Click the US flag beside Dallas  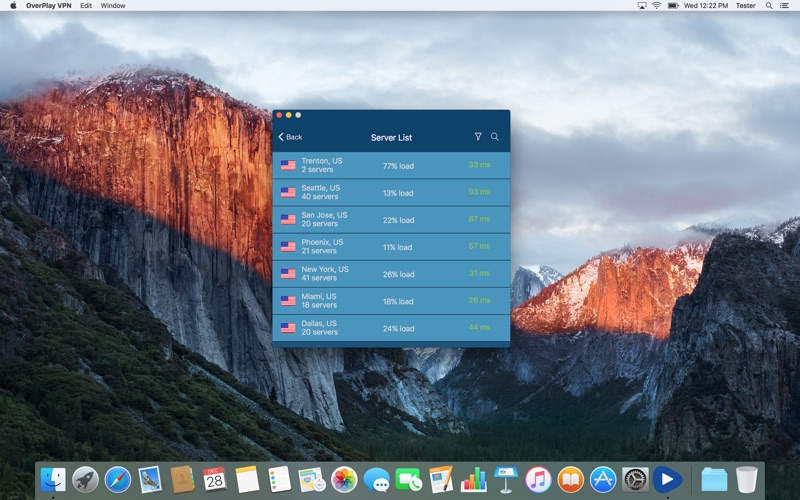(288, 328)
